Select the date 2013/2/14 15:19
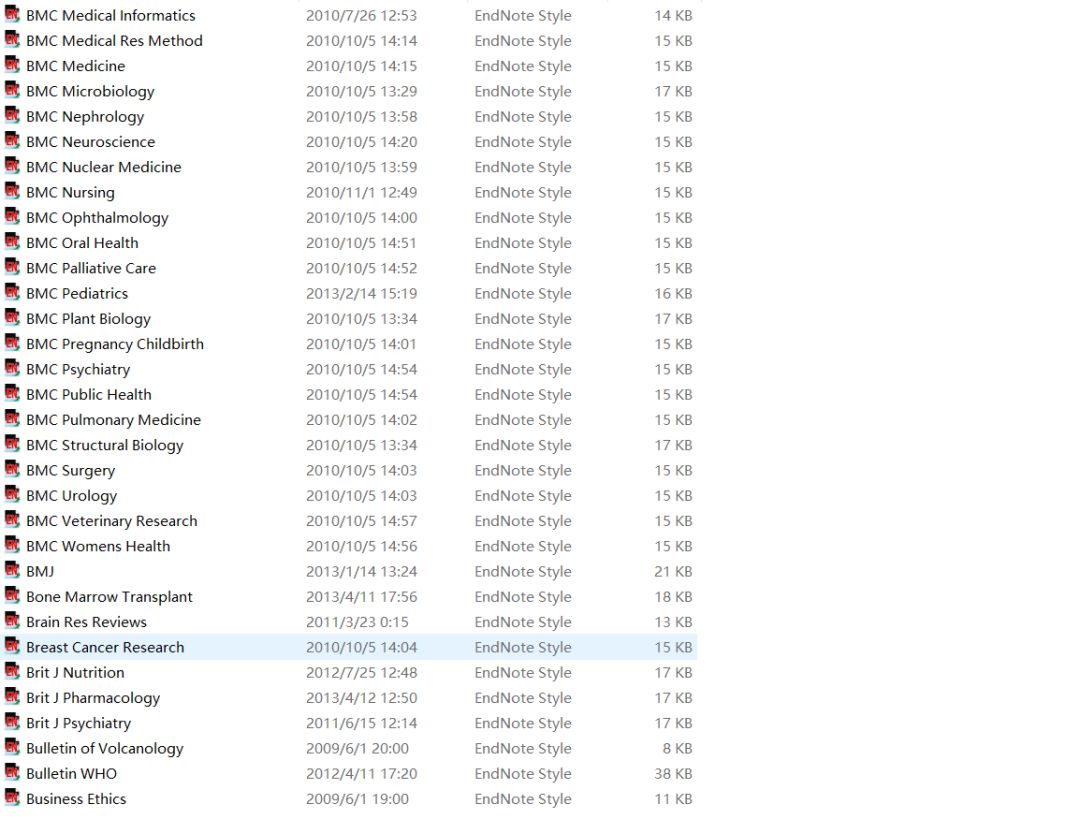Viewport: 1080px width, 819px height. pos(362,293)
